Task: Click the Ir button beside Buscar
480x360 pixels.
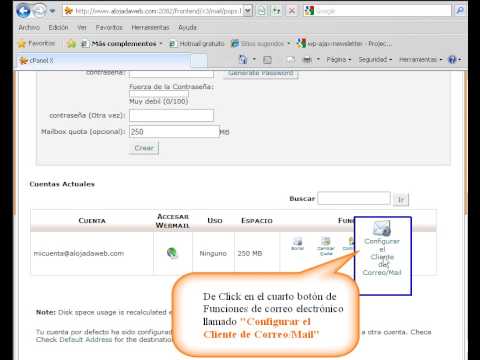Action: (x=401, y=199)
